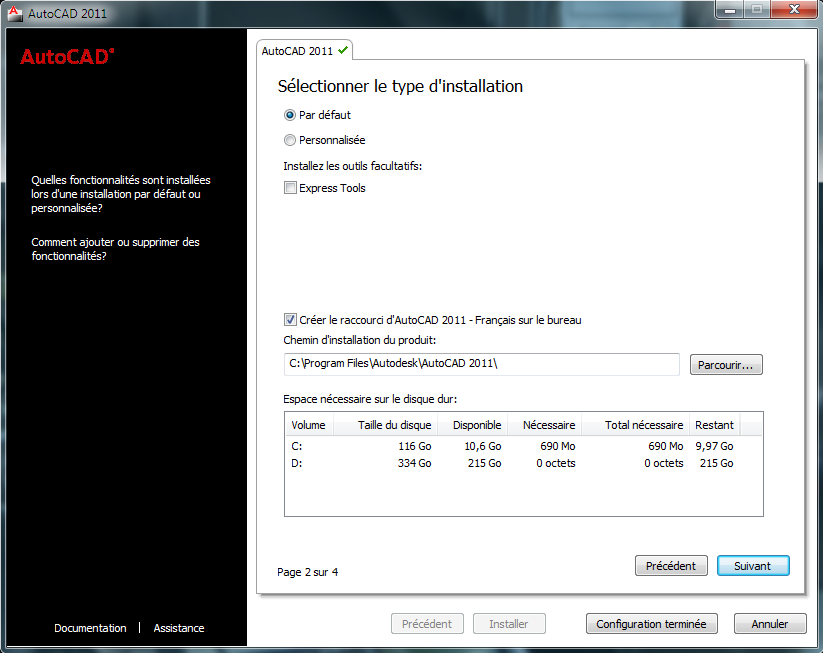
Task: Click Configuration terminée to finish setup
Action: [651, 623]
